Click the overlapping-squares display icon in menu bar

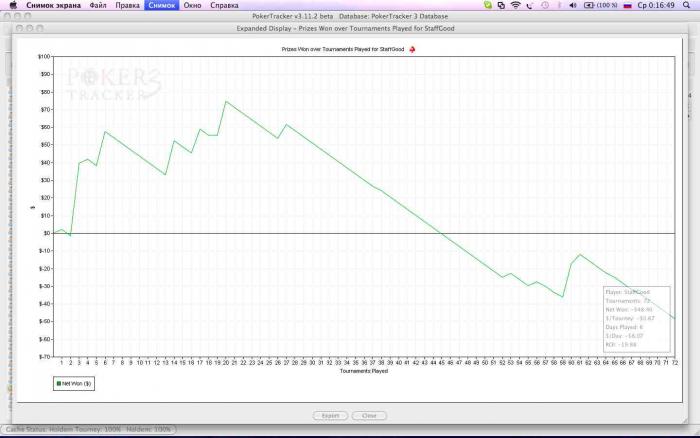(x=501, y=5)
